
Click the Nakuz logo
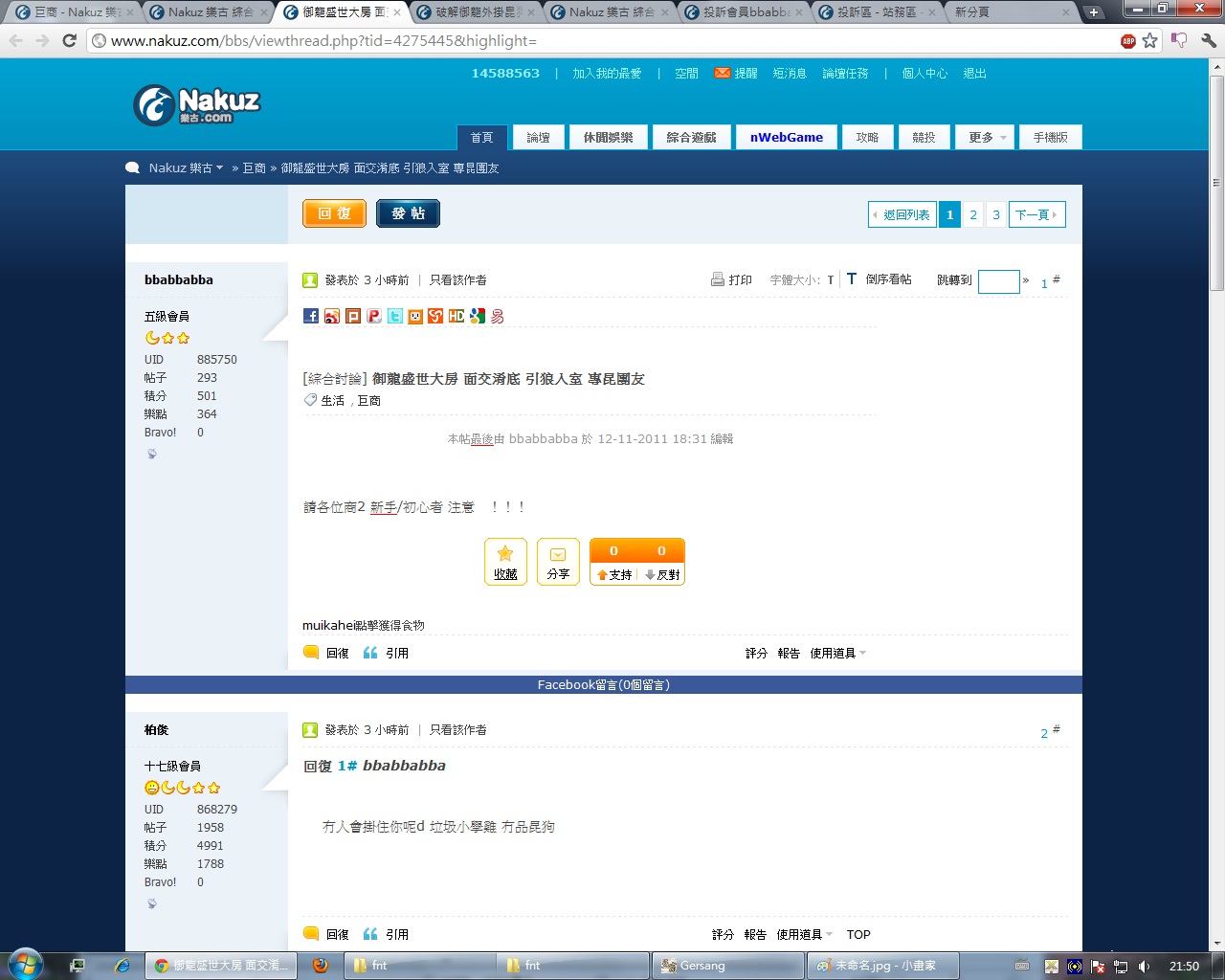pos(197,105)
